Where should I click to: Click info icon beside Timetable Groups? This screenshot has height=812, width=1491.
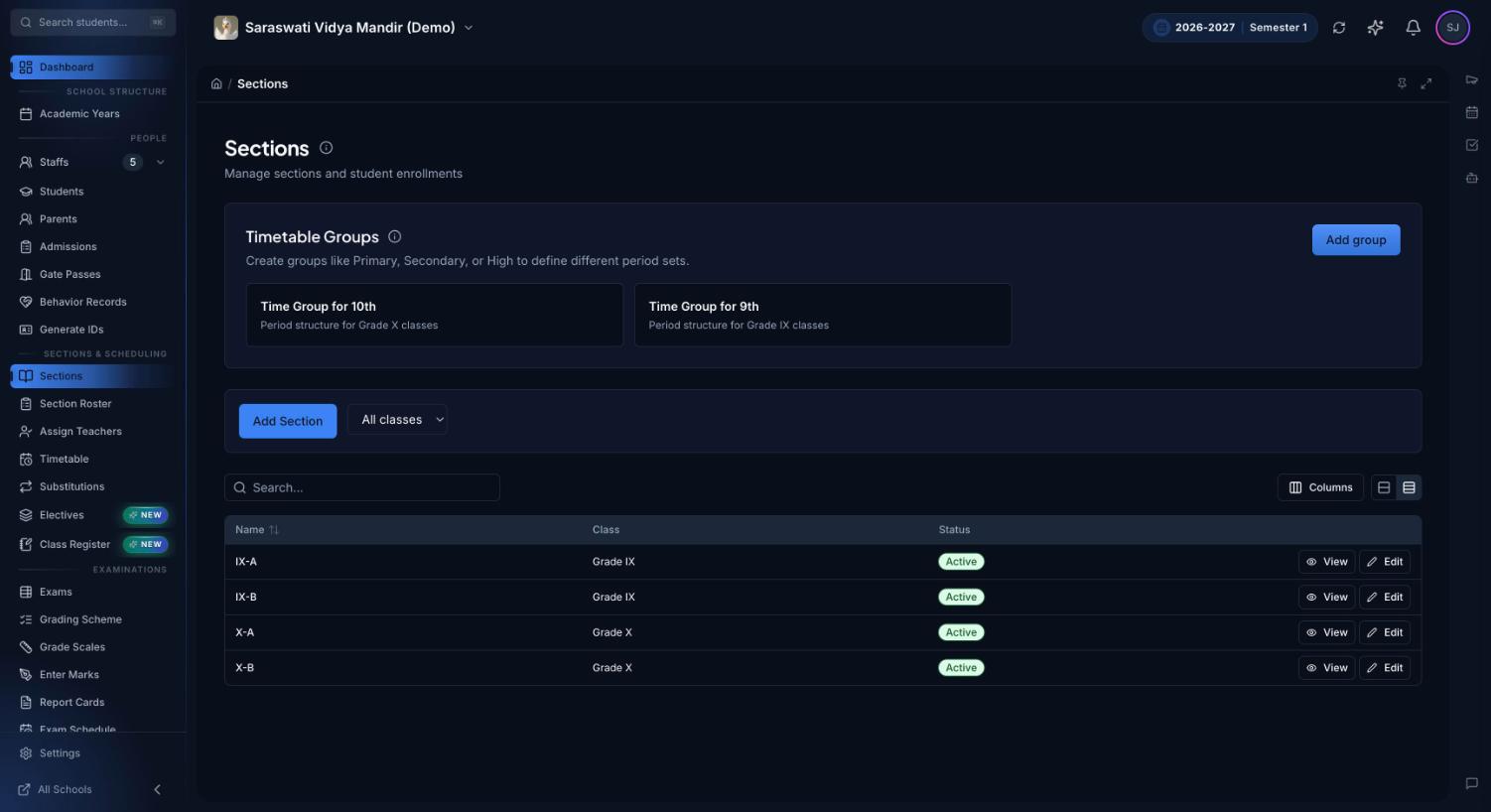coord(394,236)
